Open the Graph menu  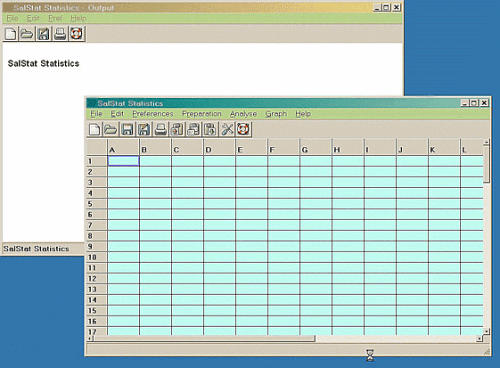(276, 114)
